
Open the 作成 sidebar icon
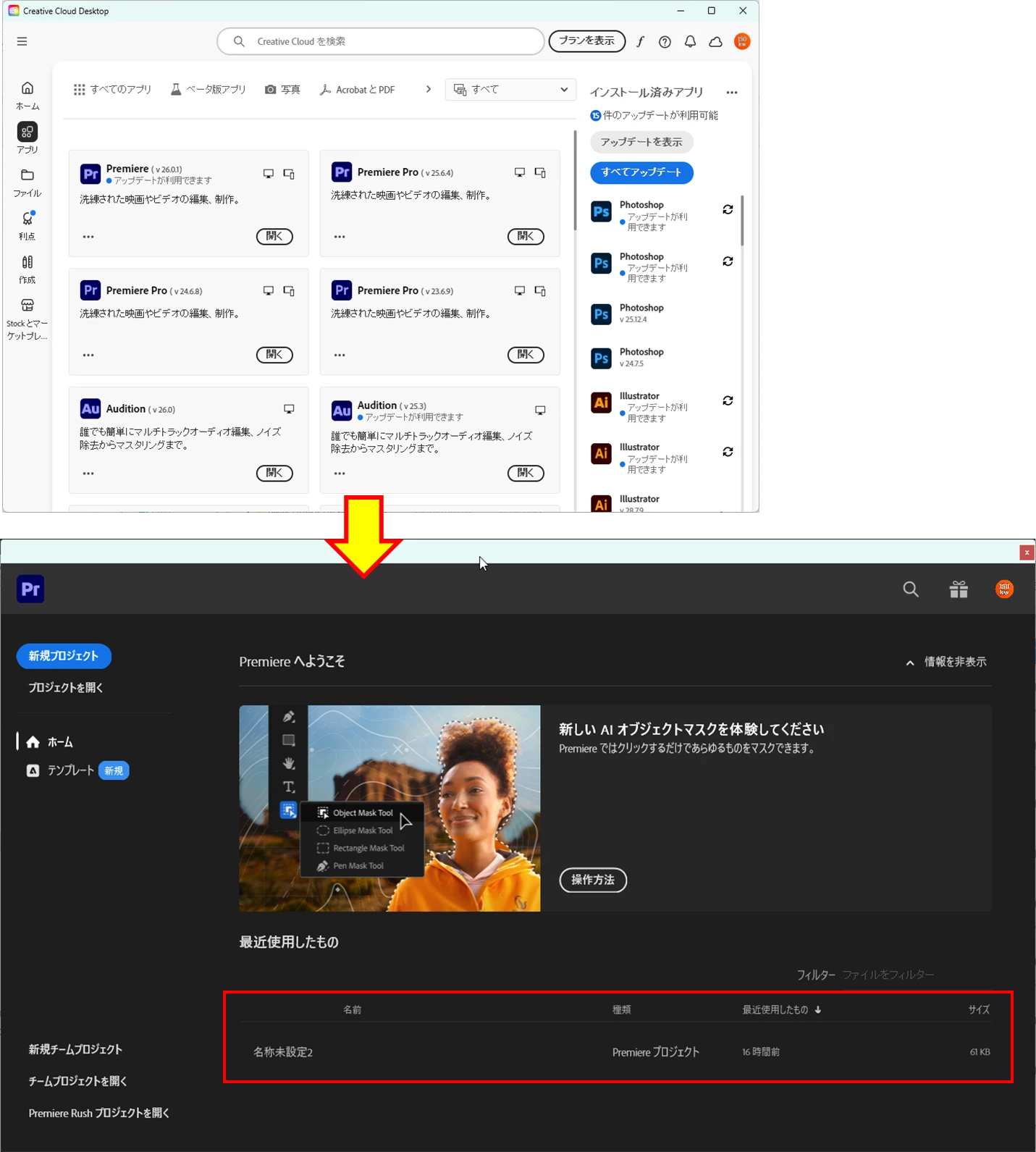tap(28, 269)
